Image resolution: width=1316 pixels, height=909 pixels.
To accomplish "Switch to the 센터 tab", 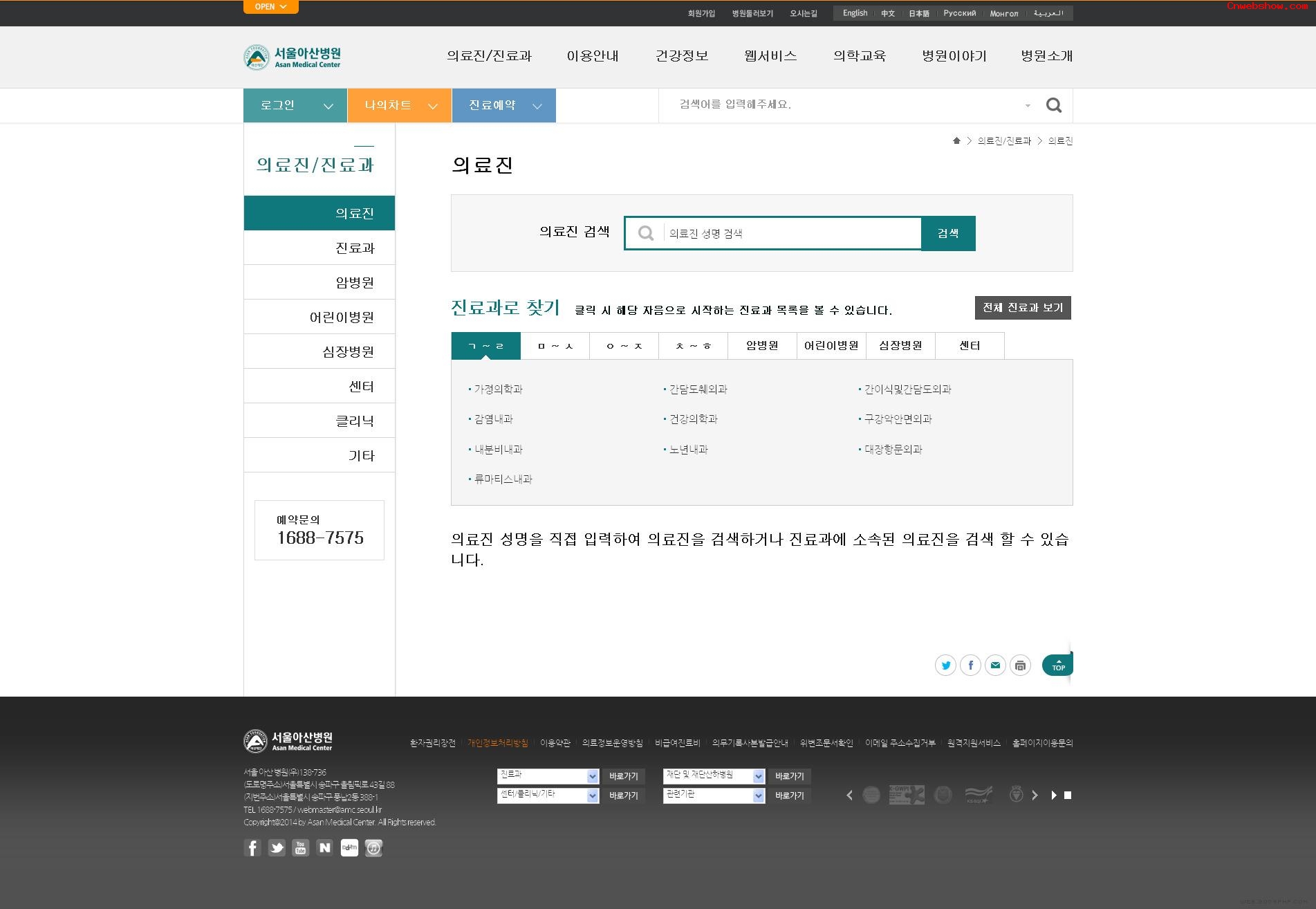I will 970,346.
